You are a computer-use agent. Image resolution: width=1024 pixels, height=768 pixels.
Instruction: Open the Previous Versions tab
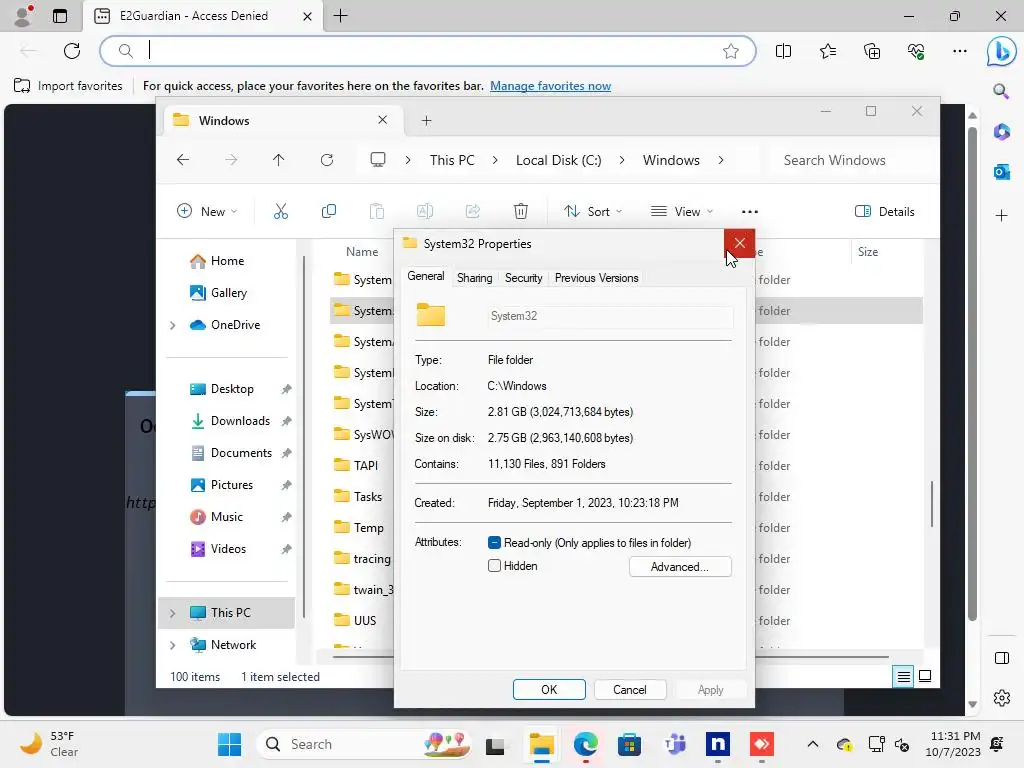pos(596,278)
